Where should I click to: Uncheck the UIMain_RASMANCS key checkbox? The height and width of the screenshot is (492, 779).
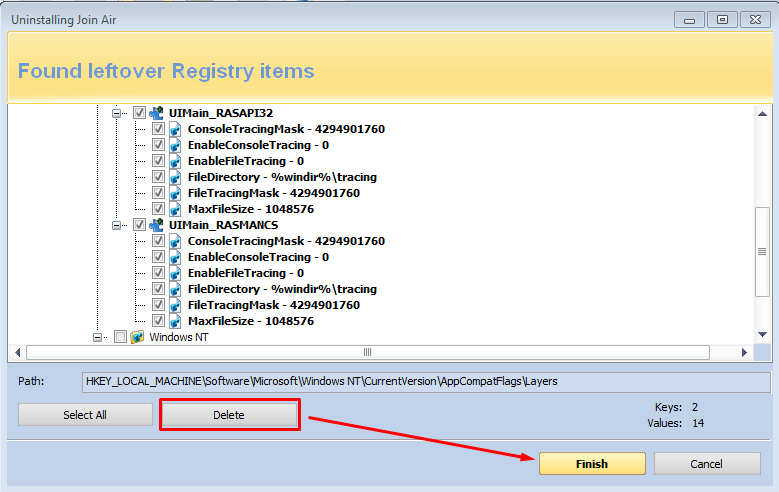[139, 225]
